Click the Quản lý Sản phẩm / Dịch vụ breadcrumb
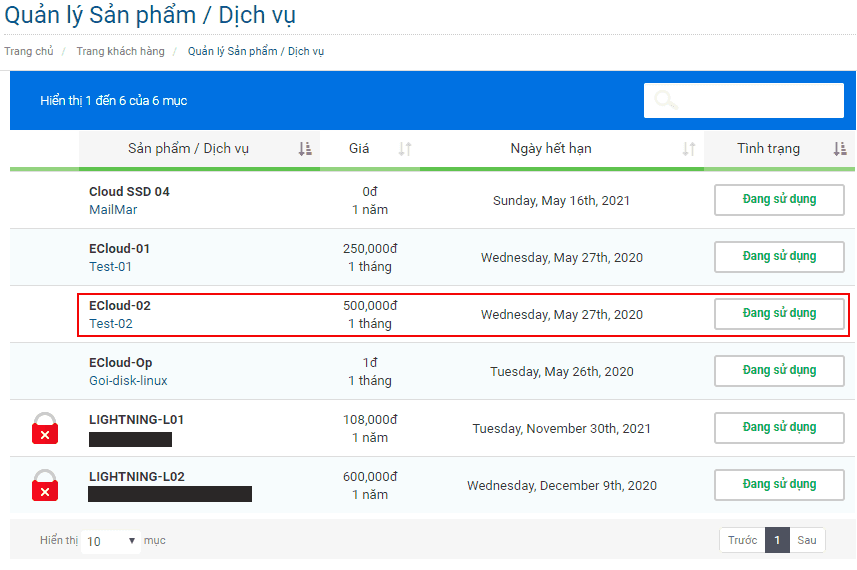The height and width of the screenshot is (570, 857). tap(256, 51)
